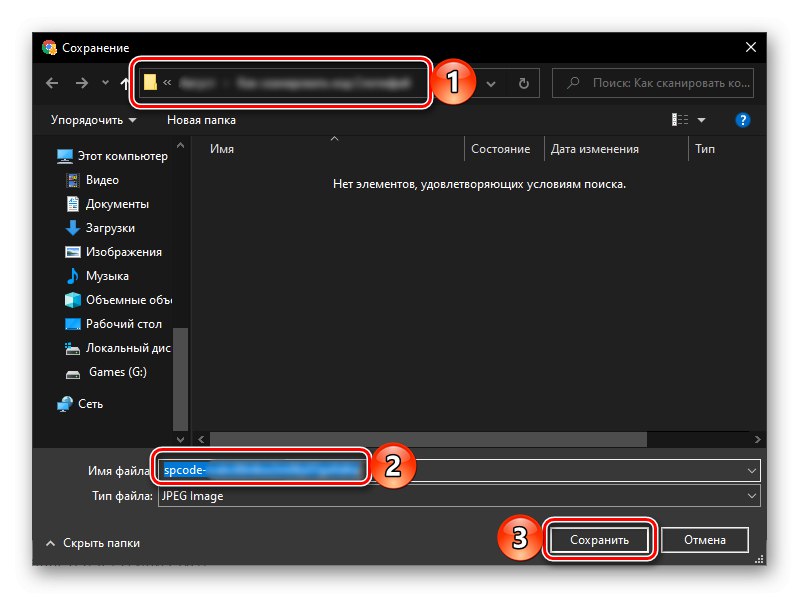Go back with the left arrow
The image size is (799, 598).
(52, 83)
